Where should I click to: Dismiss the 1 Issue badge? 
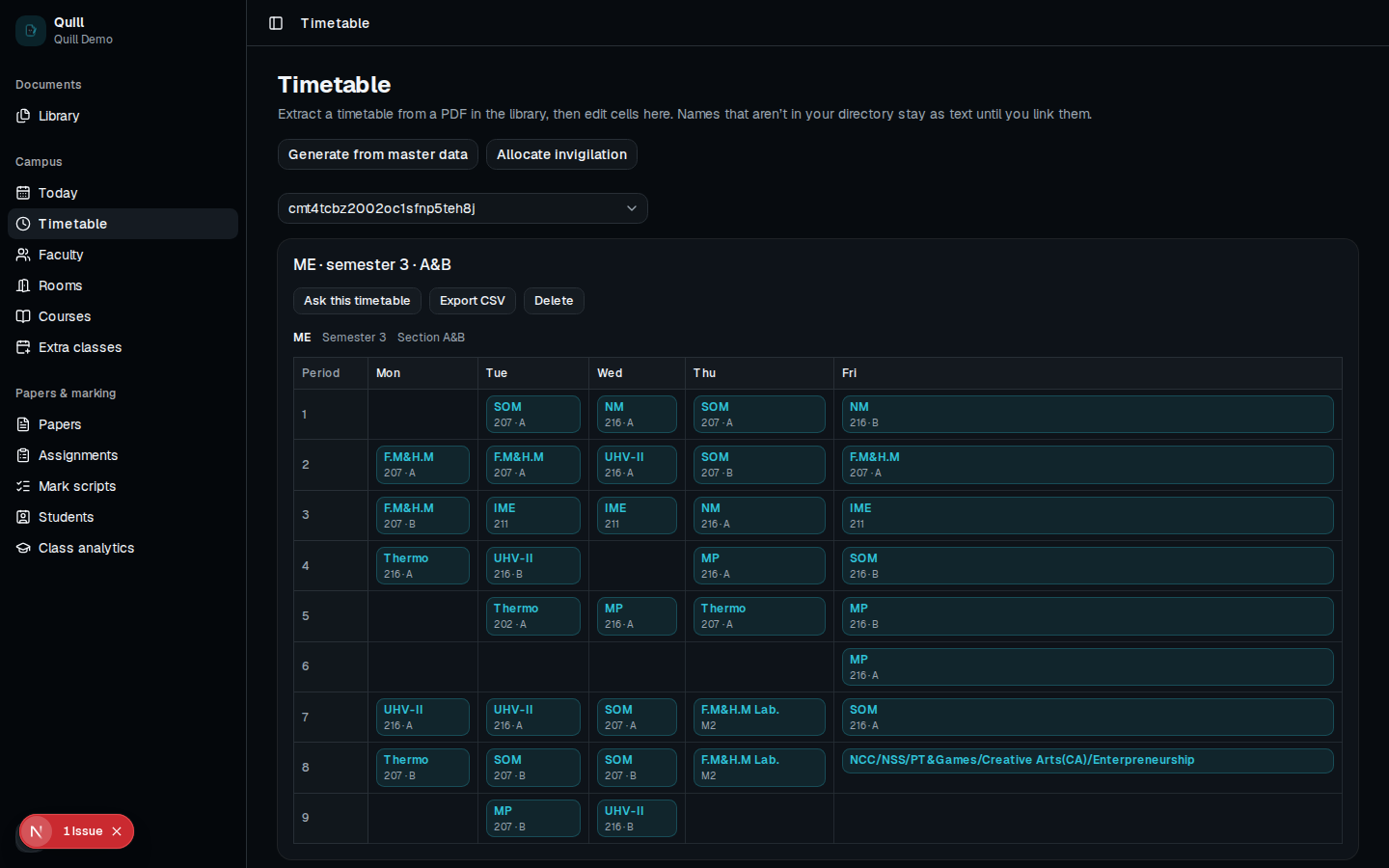pos(117,831)
